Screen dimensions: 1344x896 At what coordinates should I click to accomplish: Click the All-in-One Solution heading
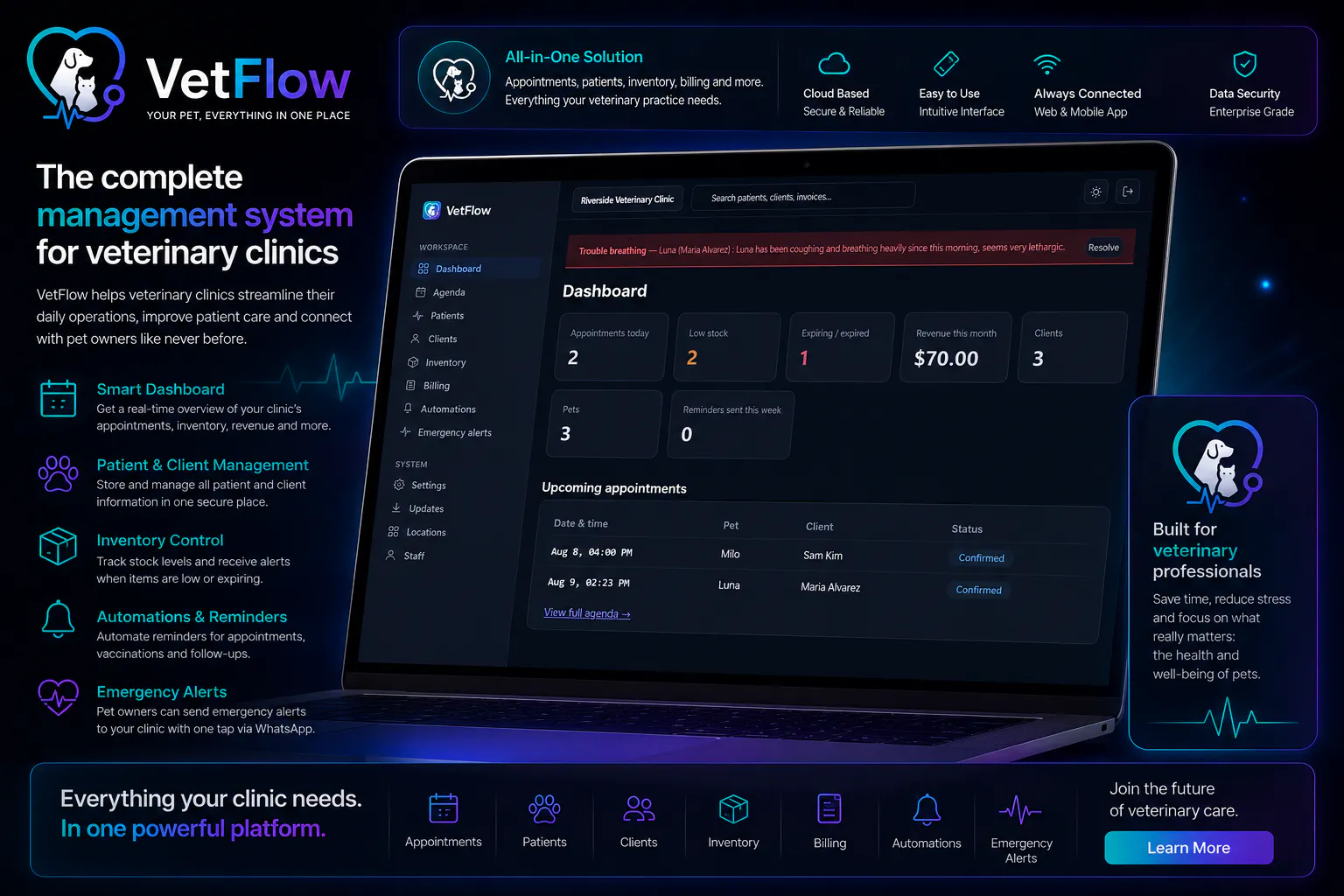coord(574,57)
